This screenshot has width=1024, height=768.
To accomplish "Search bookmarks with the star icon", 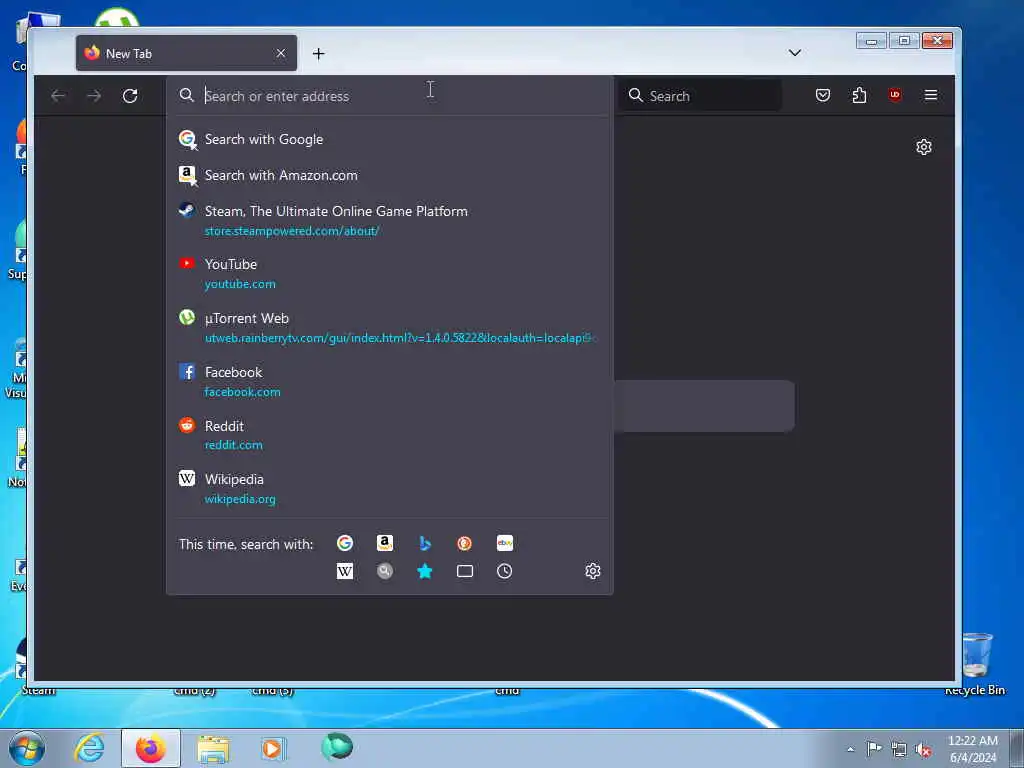I will [424, 571].
